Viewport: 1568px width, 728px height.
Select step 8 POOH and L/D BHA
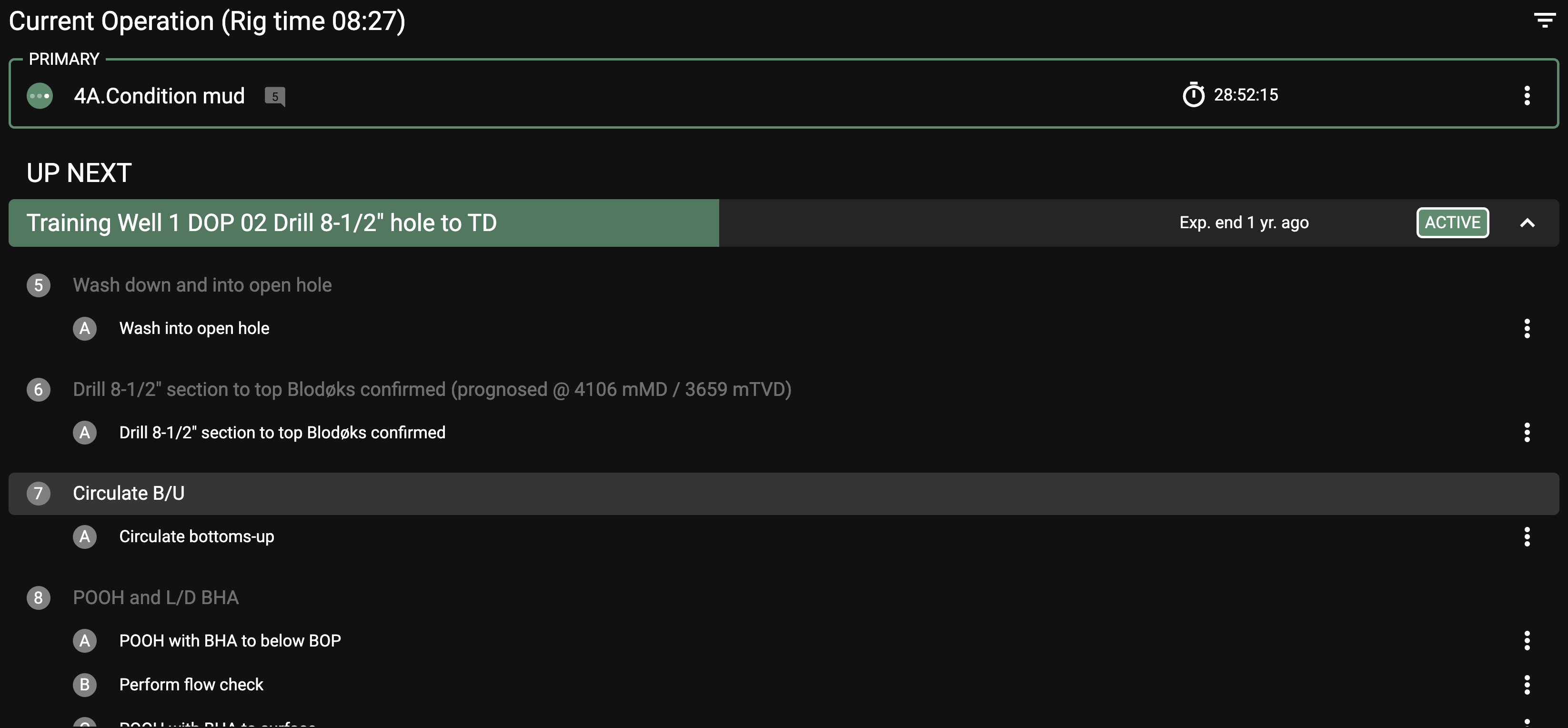(x=155, y=597)
